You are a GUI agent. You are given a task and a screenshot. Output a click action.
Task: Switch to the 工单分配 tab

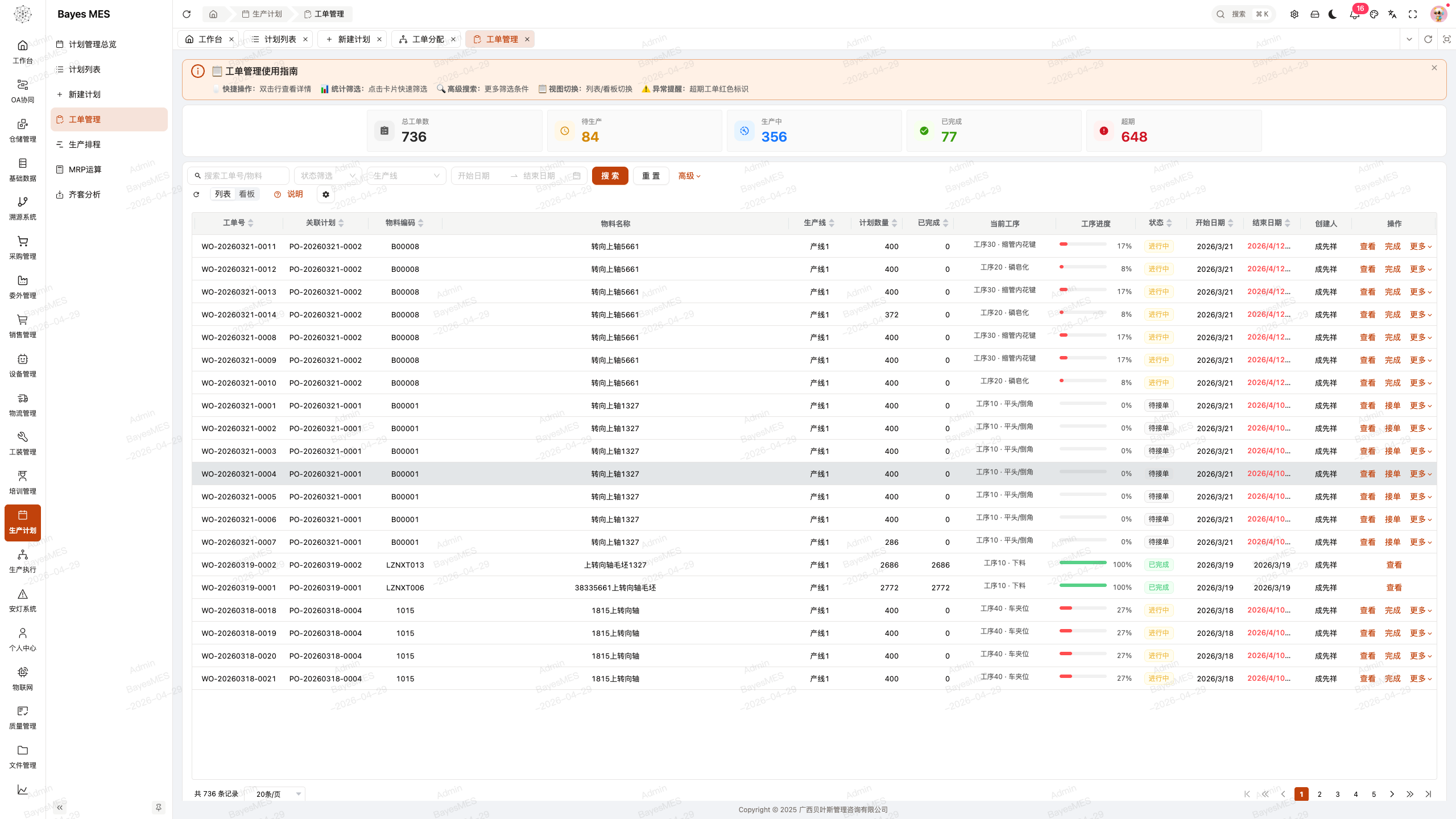click(x=427, y=39)
